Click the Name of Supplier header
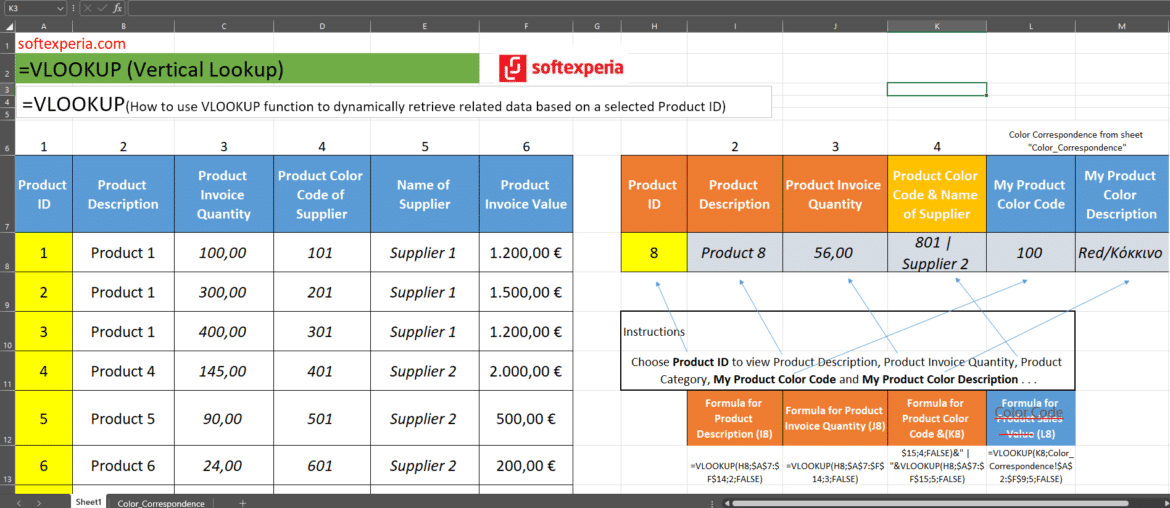Image resolution: width=1170 pixels, height=508 pixels. coord(425,194)
